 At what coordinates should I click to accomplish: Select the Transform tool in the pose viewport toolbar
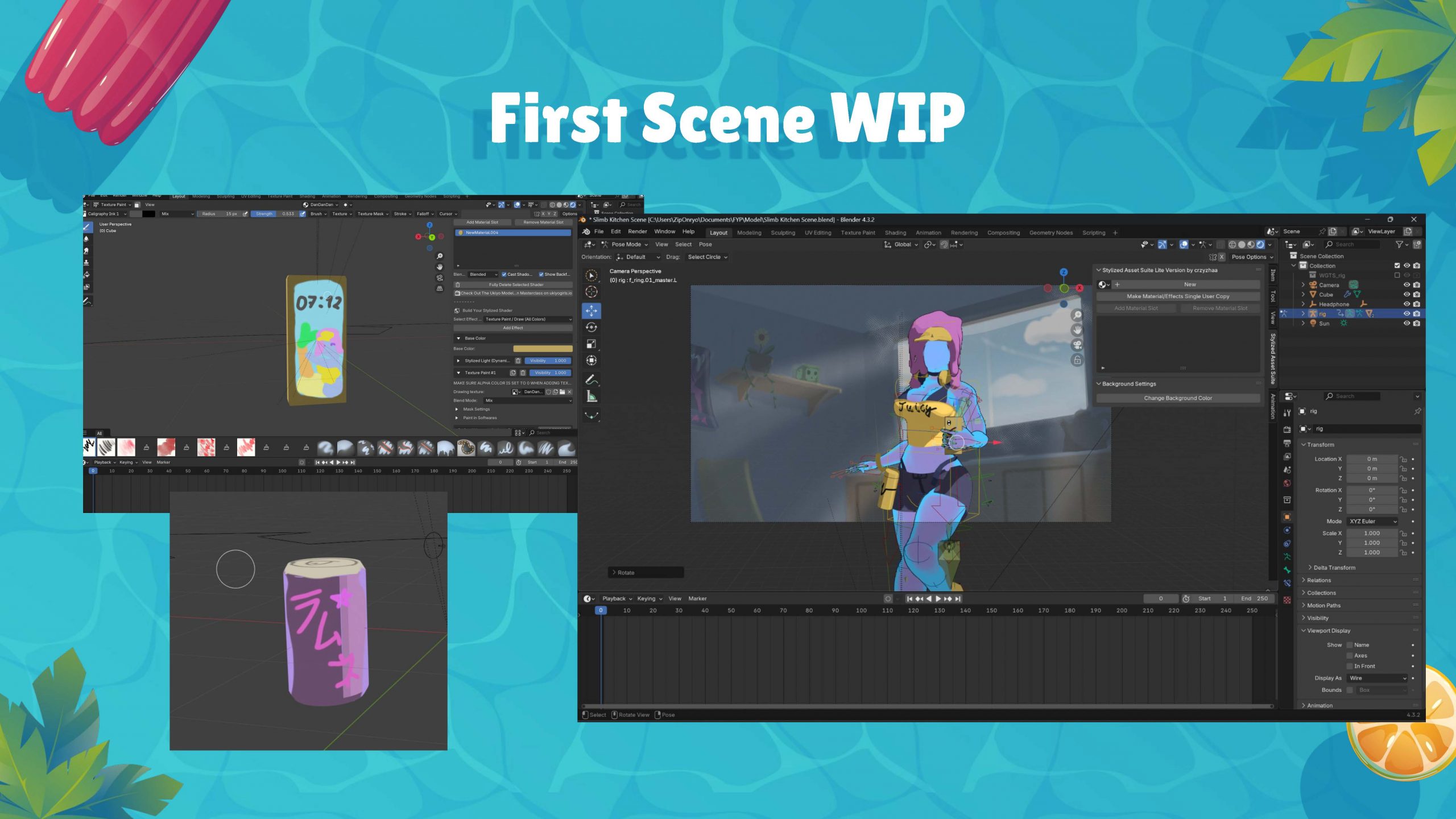591,360
